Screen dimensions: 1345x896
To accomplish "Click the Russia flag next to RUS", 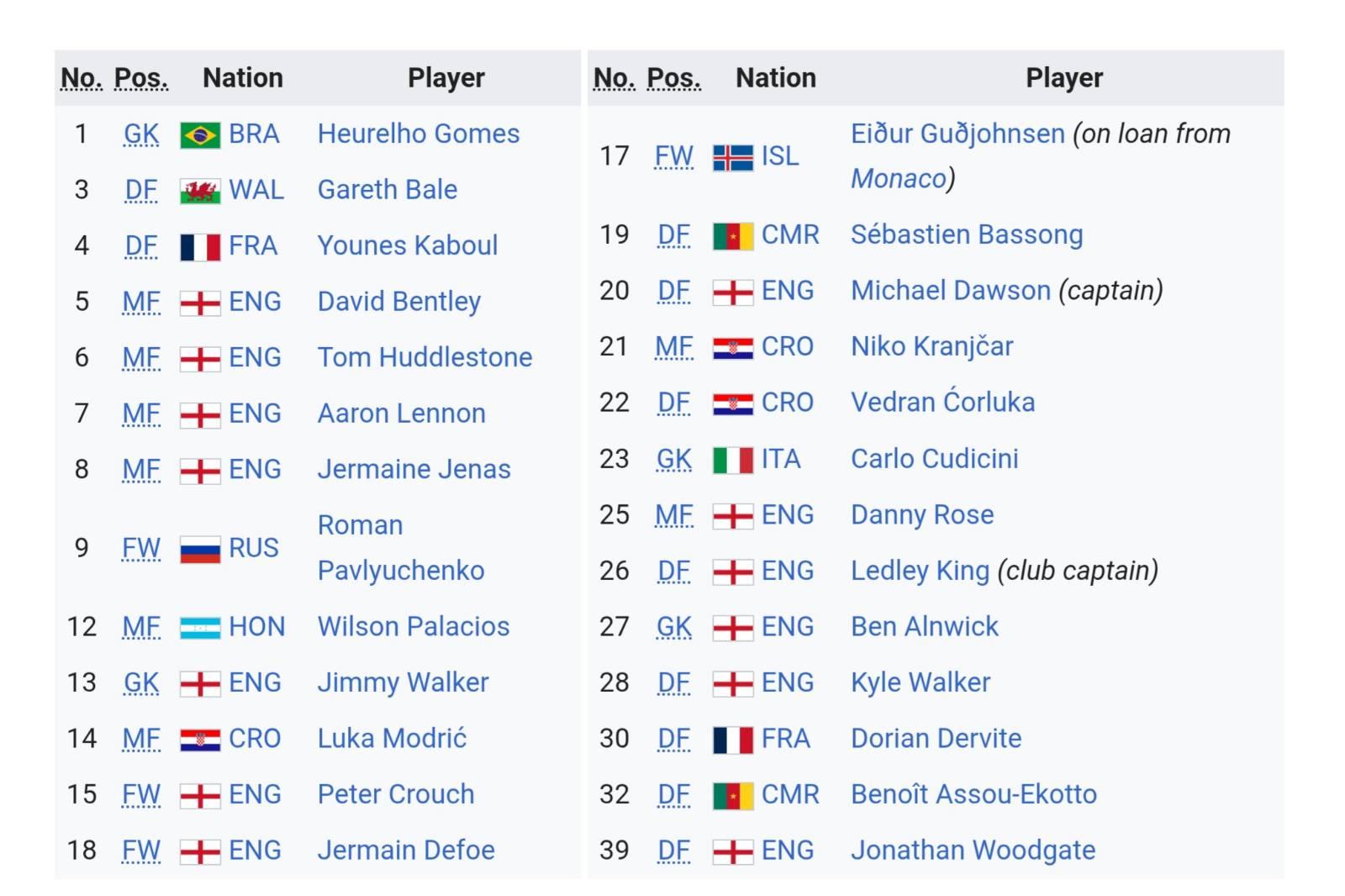I will pos(200,549).
